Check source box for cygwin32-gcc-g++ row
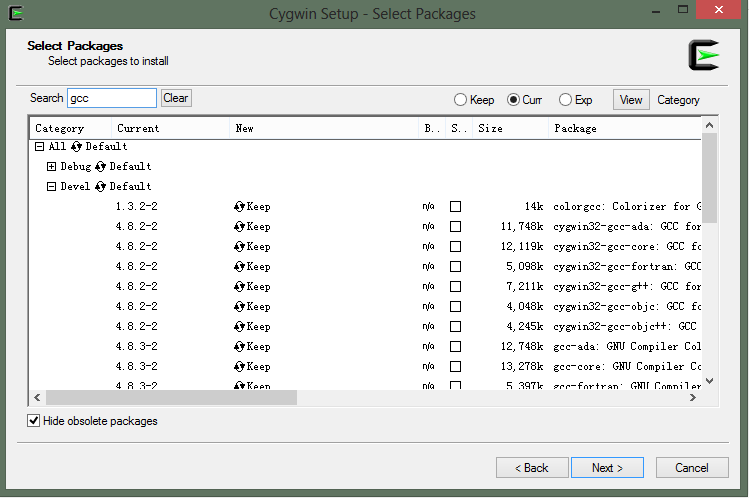The height and width of the screenshot is (498, 749). coord(456,287)
